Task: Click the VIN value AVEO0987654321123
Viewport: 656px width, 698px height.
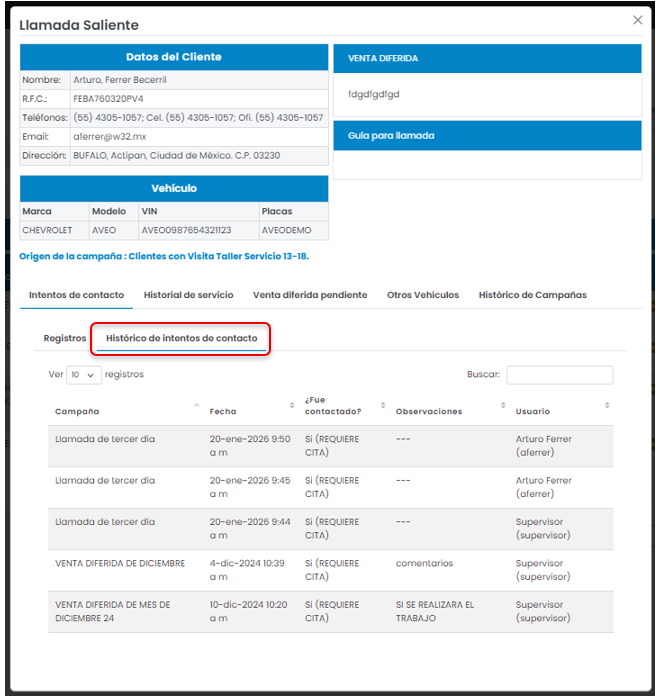Action: coord(186,230)
